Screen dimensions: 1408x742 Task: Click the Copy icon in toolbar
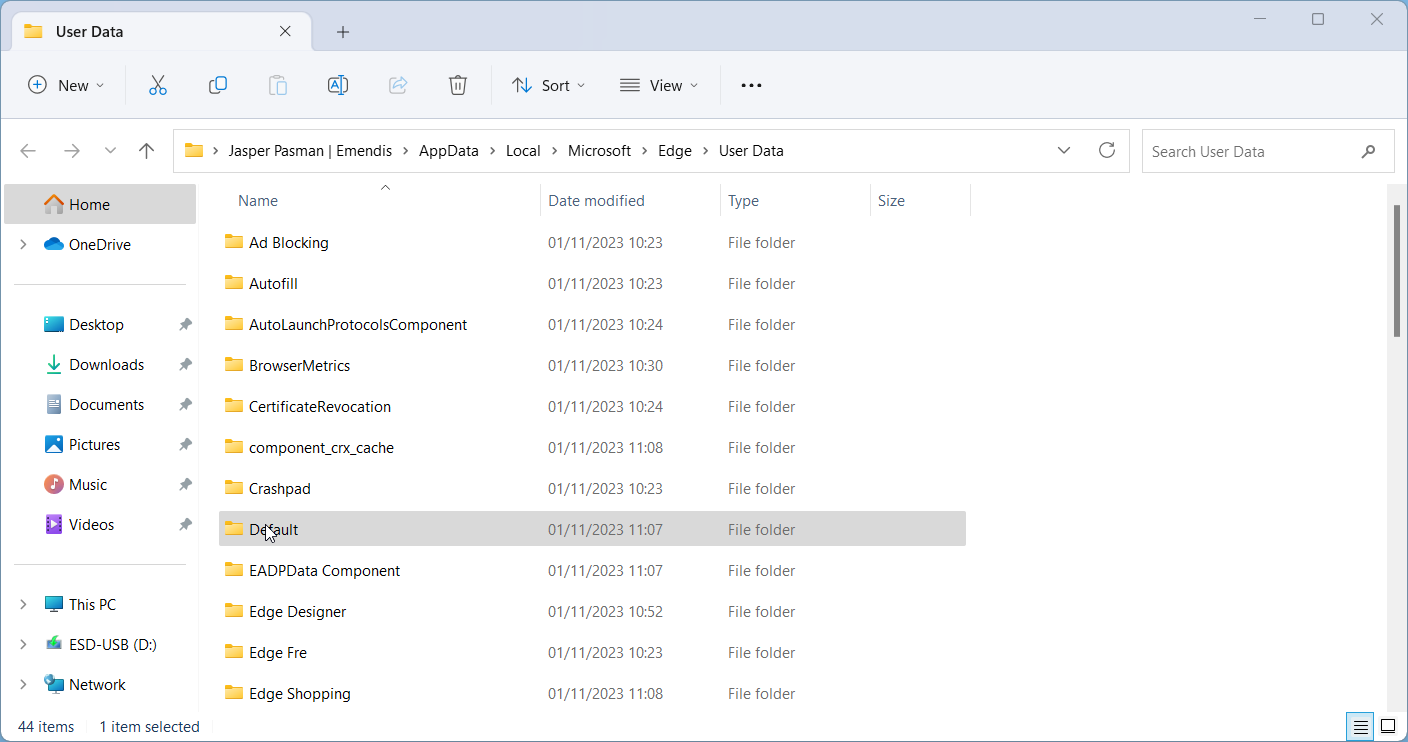coord(217,86)
